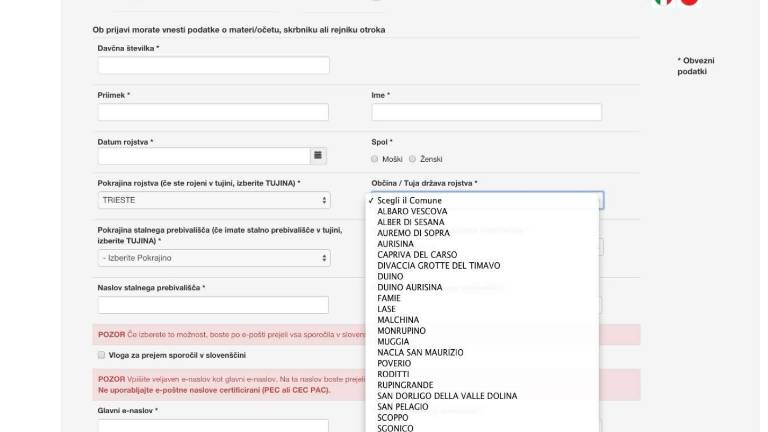The image size is (768, 432).
Task: Click the Glavni e-naslov input field
Action: pos(214,426)
